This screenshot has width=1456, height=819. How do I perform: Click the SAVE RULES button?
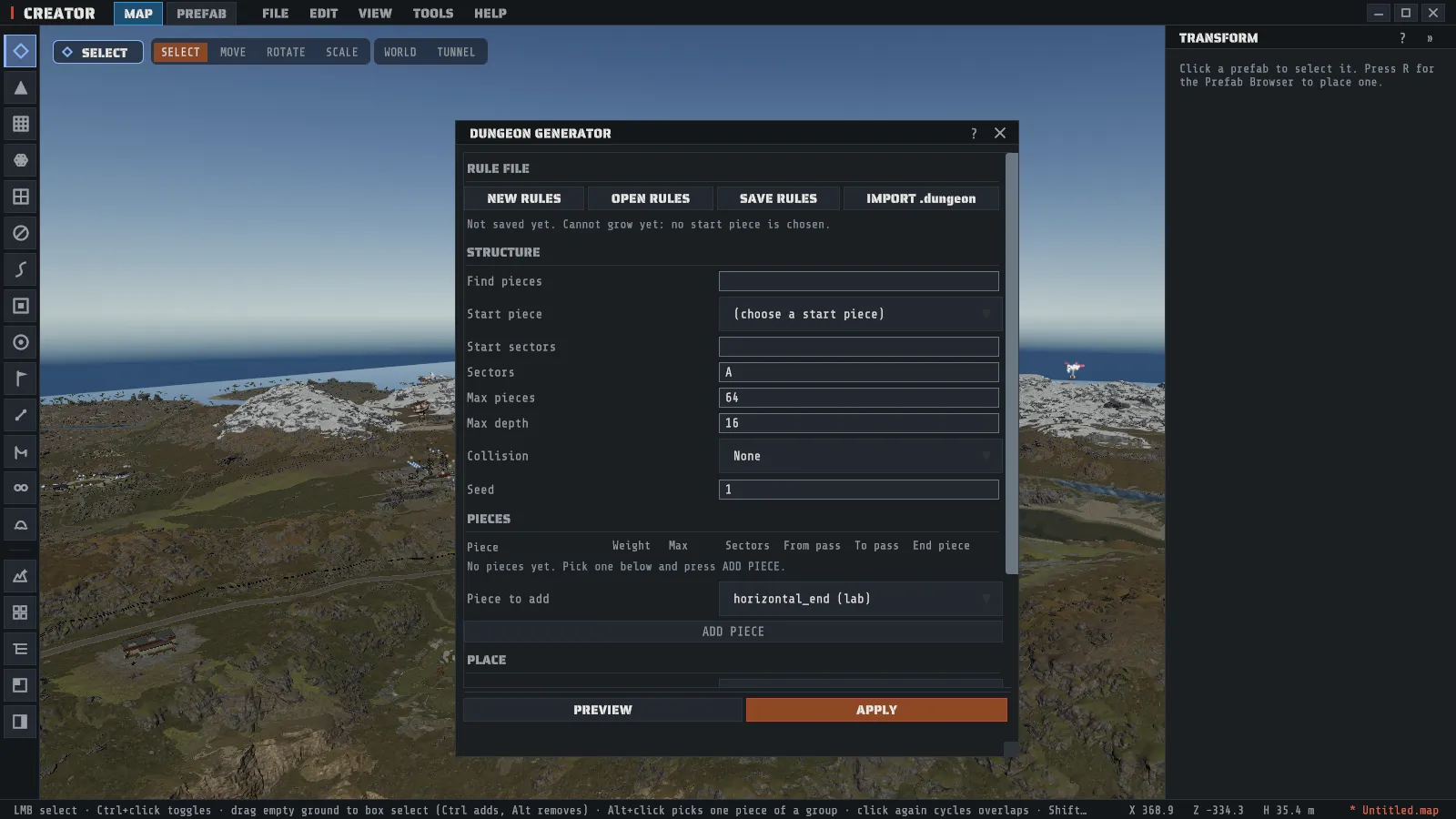tap(778, 198)
